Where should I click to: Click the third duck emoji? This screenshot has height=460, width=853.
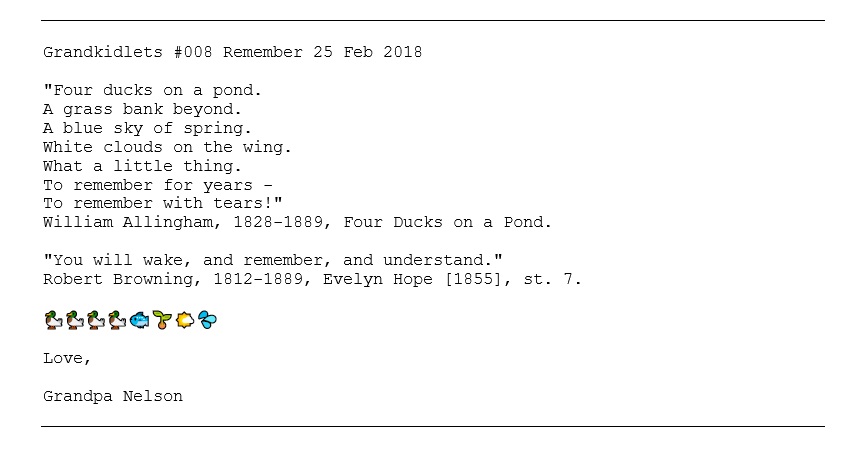pos(96,320)
